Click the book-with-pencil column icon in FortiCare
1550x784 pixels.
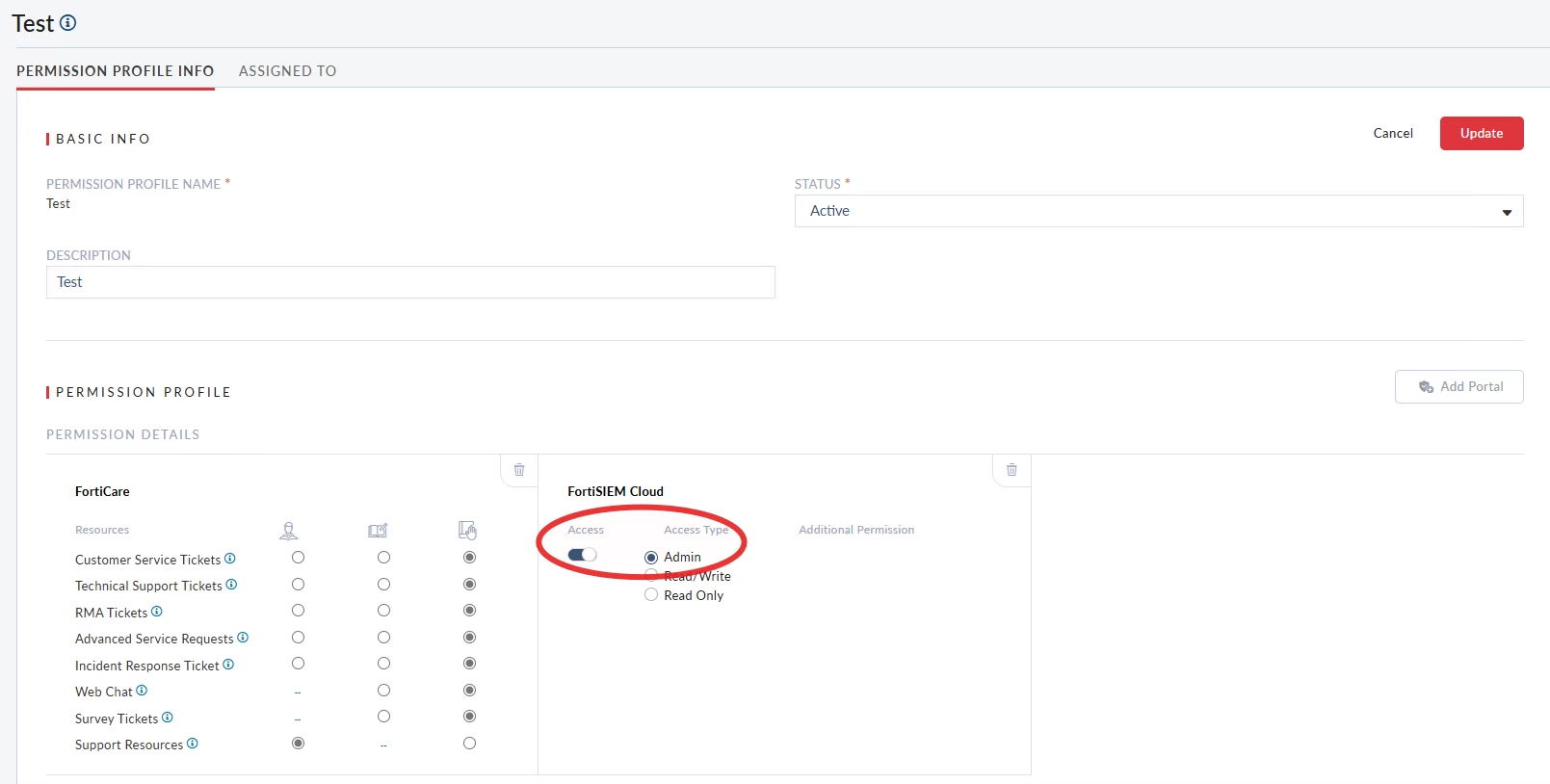(378, 531)
